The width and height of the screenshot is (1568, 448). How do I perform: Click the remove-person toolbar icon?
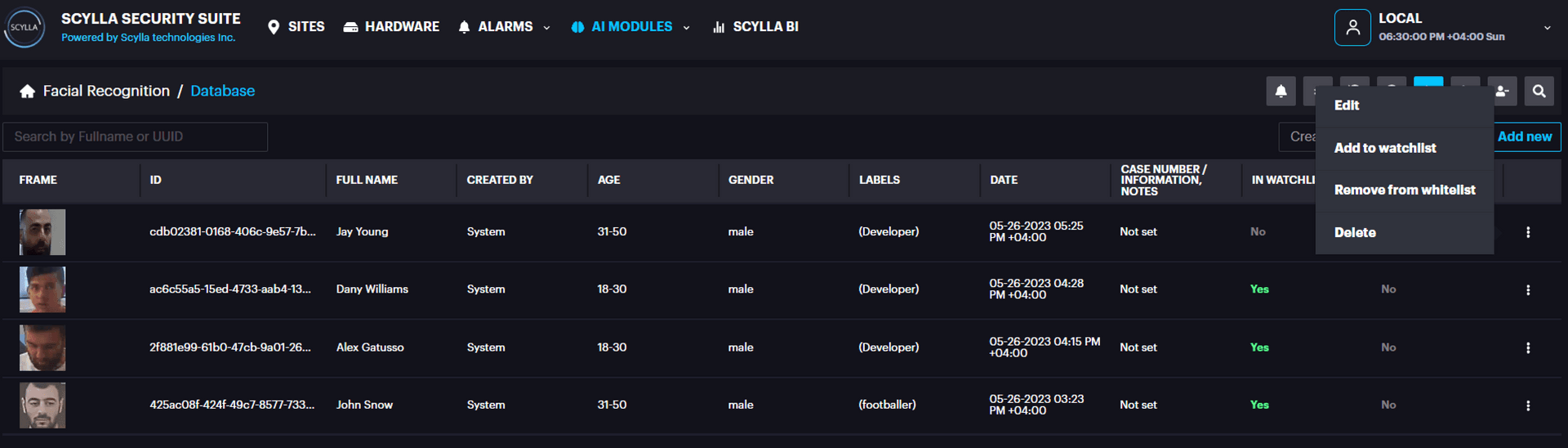click(x=1502, y=92)
